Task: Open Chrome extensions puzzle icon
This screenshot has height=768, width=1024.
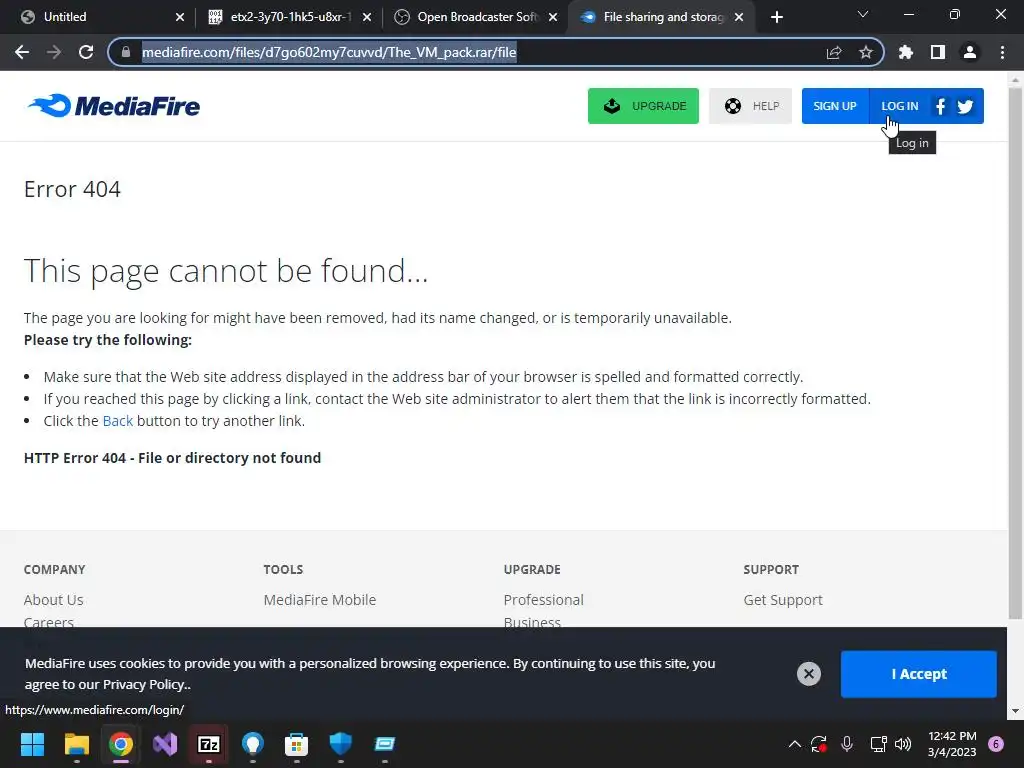Action: [906, 52]
